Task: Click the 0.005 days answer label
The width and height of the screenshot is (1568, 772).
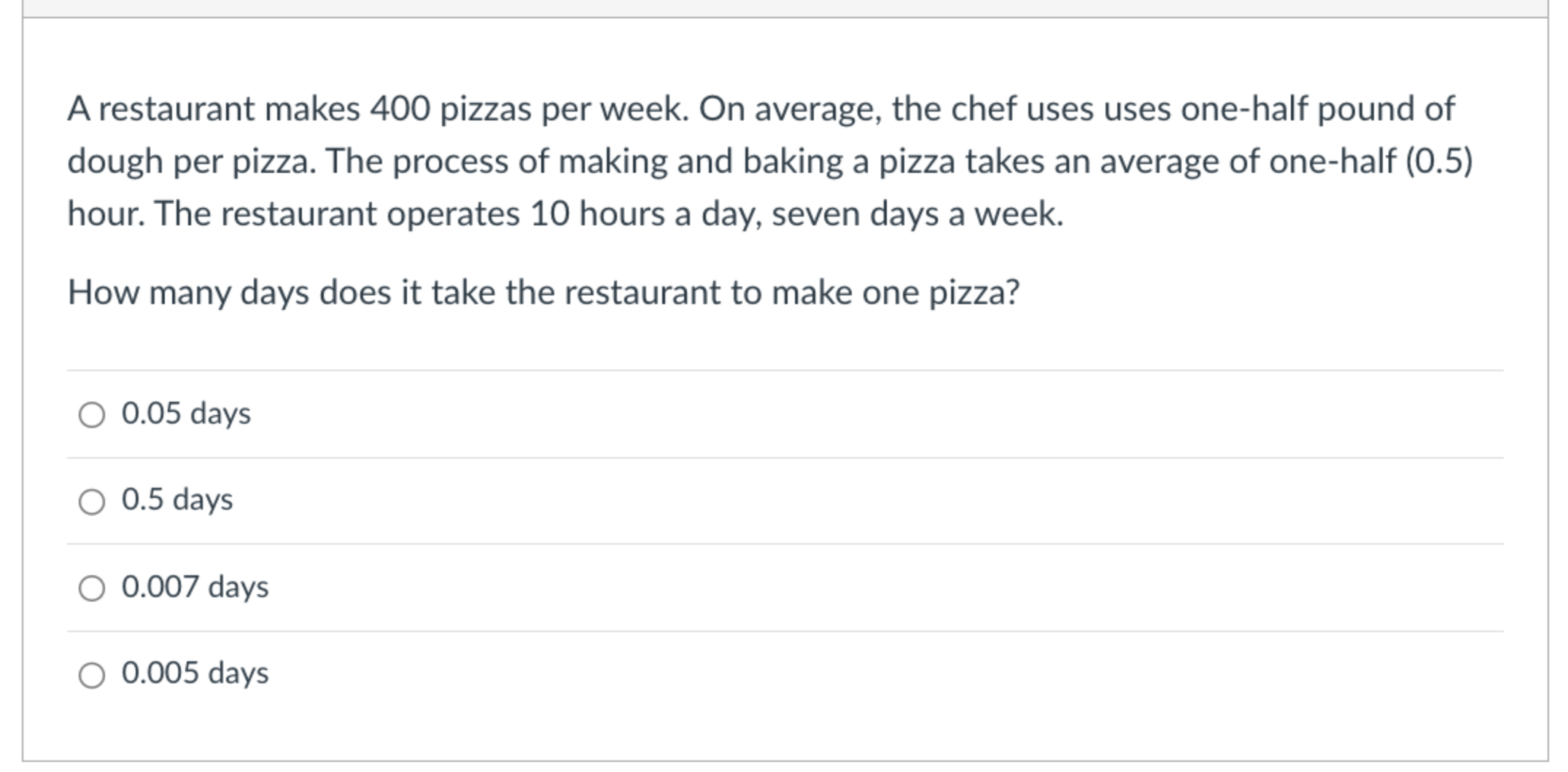Action: point(194,674)
